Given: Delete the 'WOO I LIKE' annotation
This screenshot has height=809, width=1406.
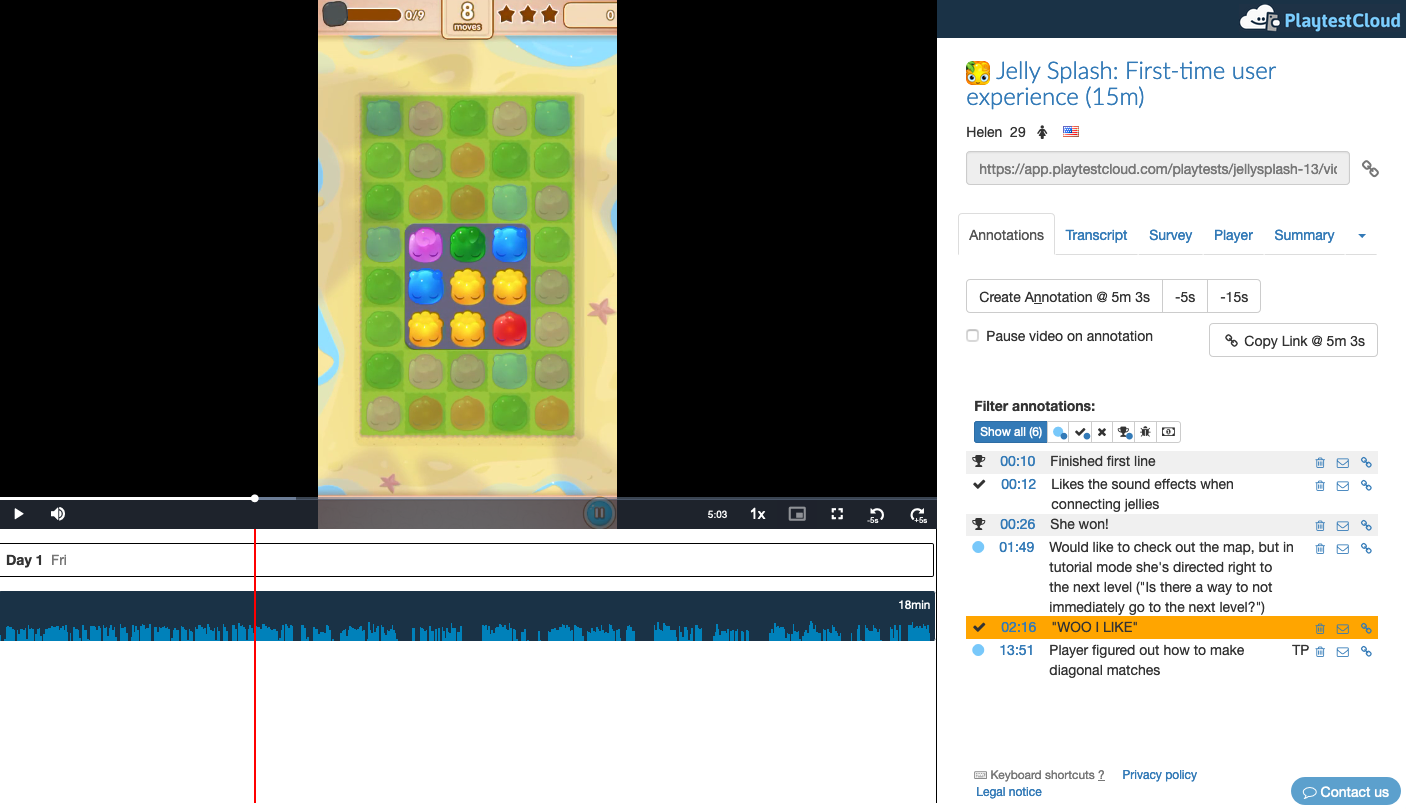Looking at the screenshot, I should (x=1320, y=629).
